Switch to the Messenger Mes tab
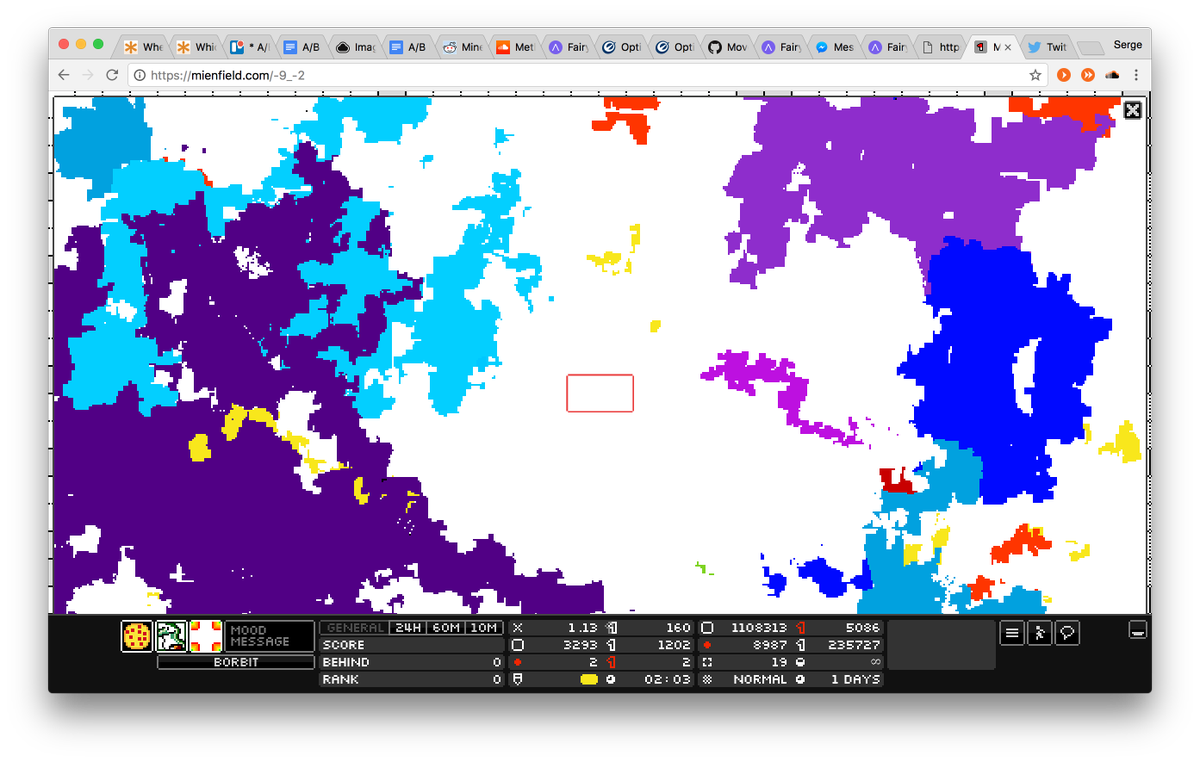1200x762 pixels. point(836,47)
